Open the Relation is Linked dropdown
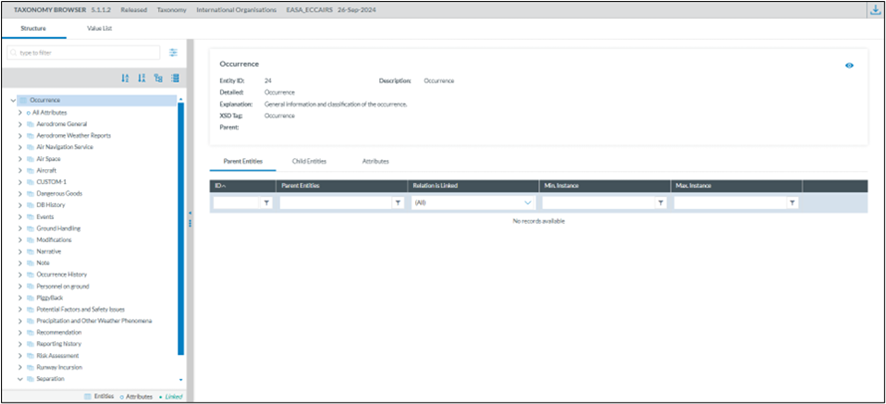The width and height of the screenshot is (886, 404). (x=473, y=202)
